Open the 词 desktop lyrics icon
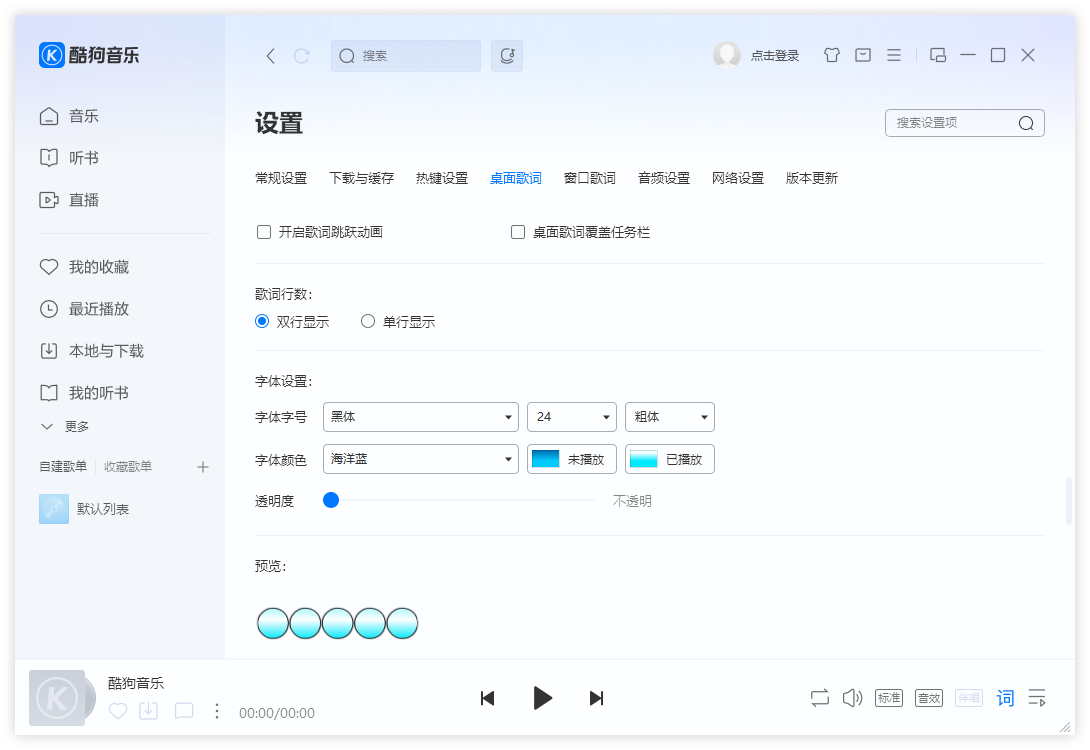This screenshot has width=1090, height=750. pos(1005,697)
